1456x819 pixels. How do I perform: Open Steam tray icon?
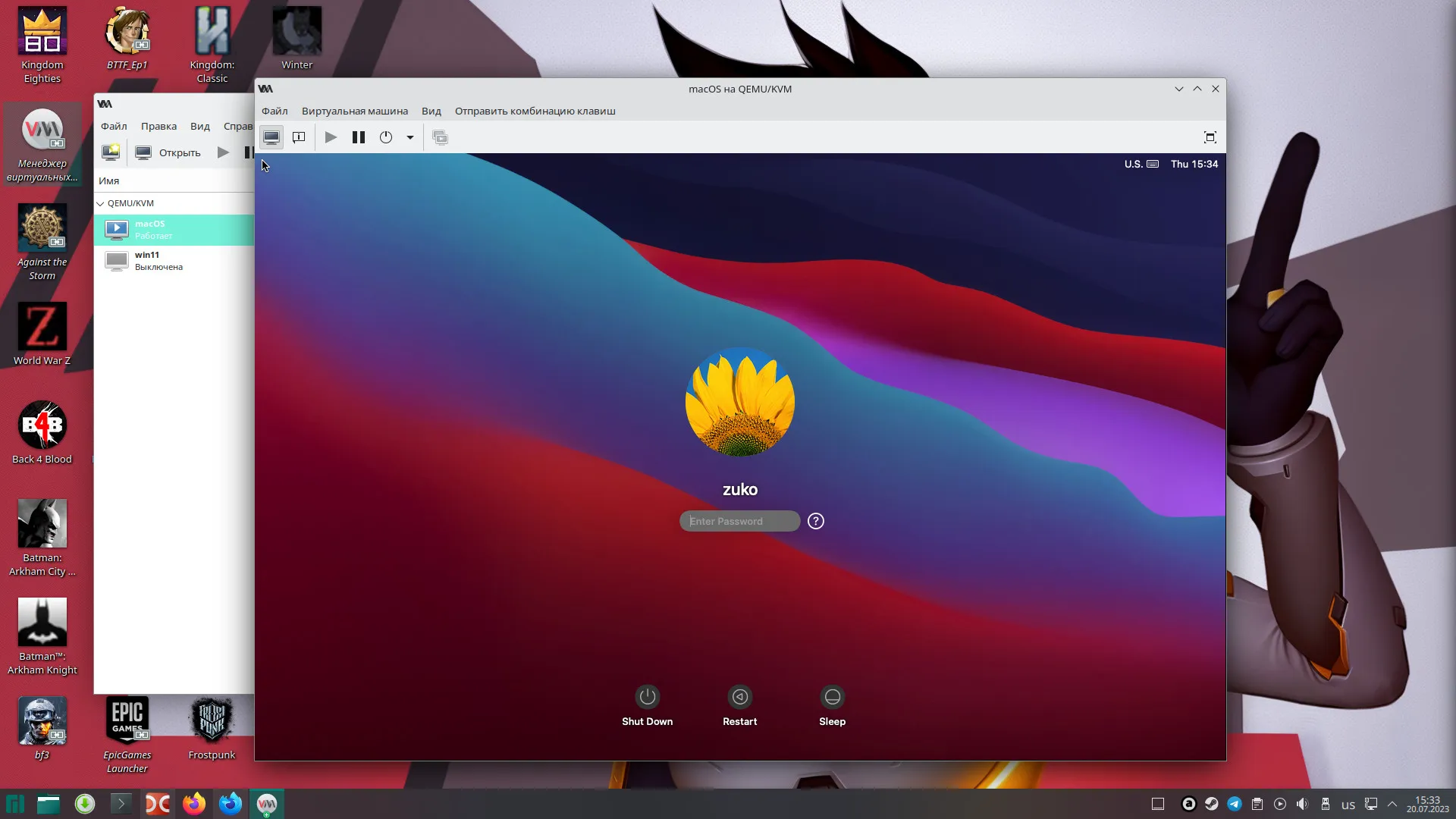(1212, 805)
